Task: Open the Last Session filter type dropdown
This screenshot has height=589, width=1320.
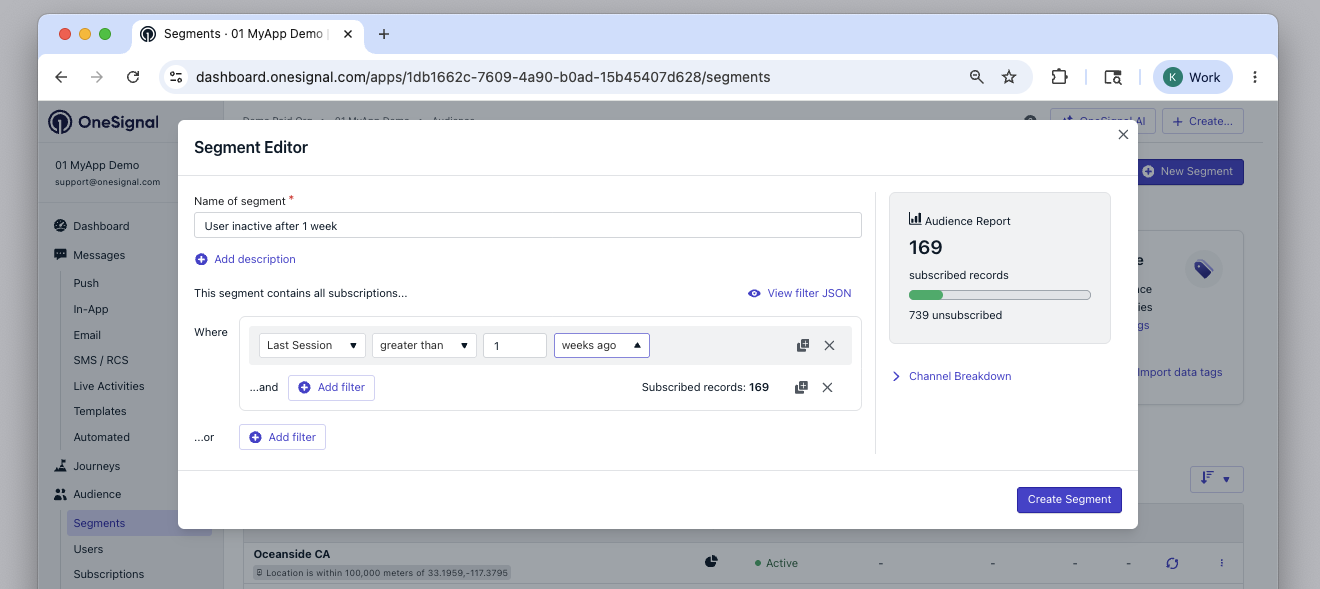Action: [x=312, y=345]
